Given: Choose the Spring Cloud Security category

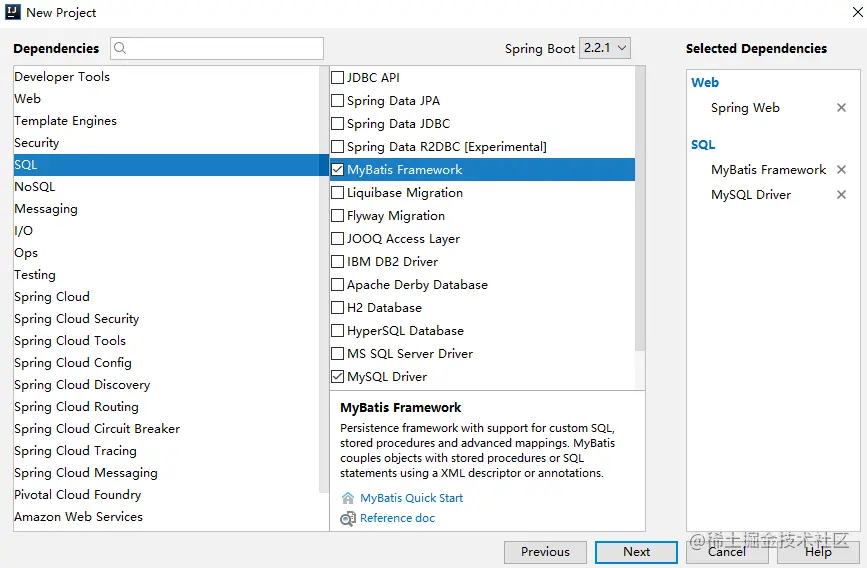Looking at the screenshot, I should [x=77, y=319].
